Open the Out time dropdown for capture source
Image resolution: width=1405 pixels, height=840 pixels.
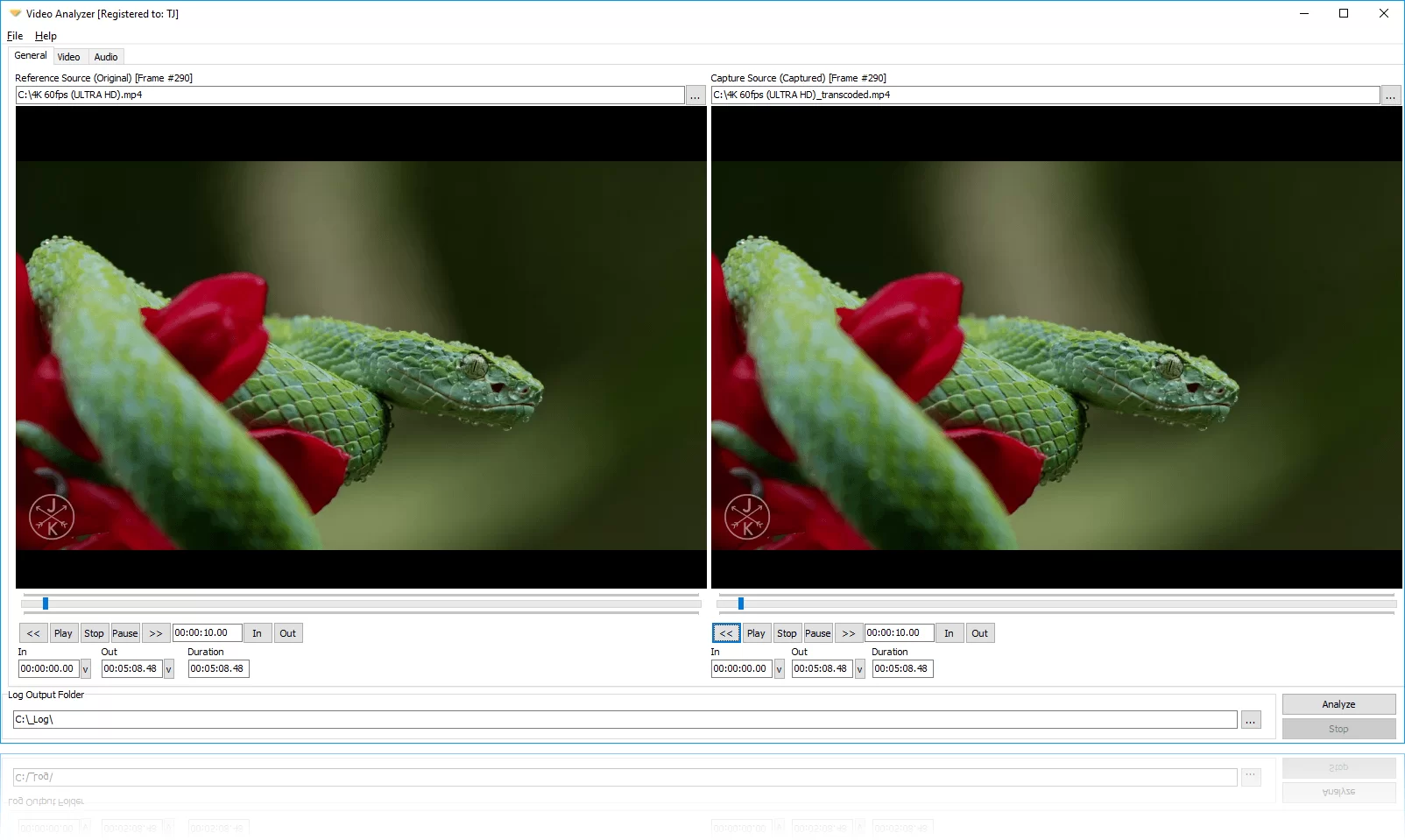(859, 668)
